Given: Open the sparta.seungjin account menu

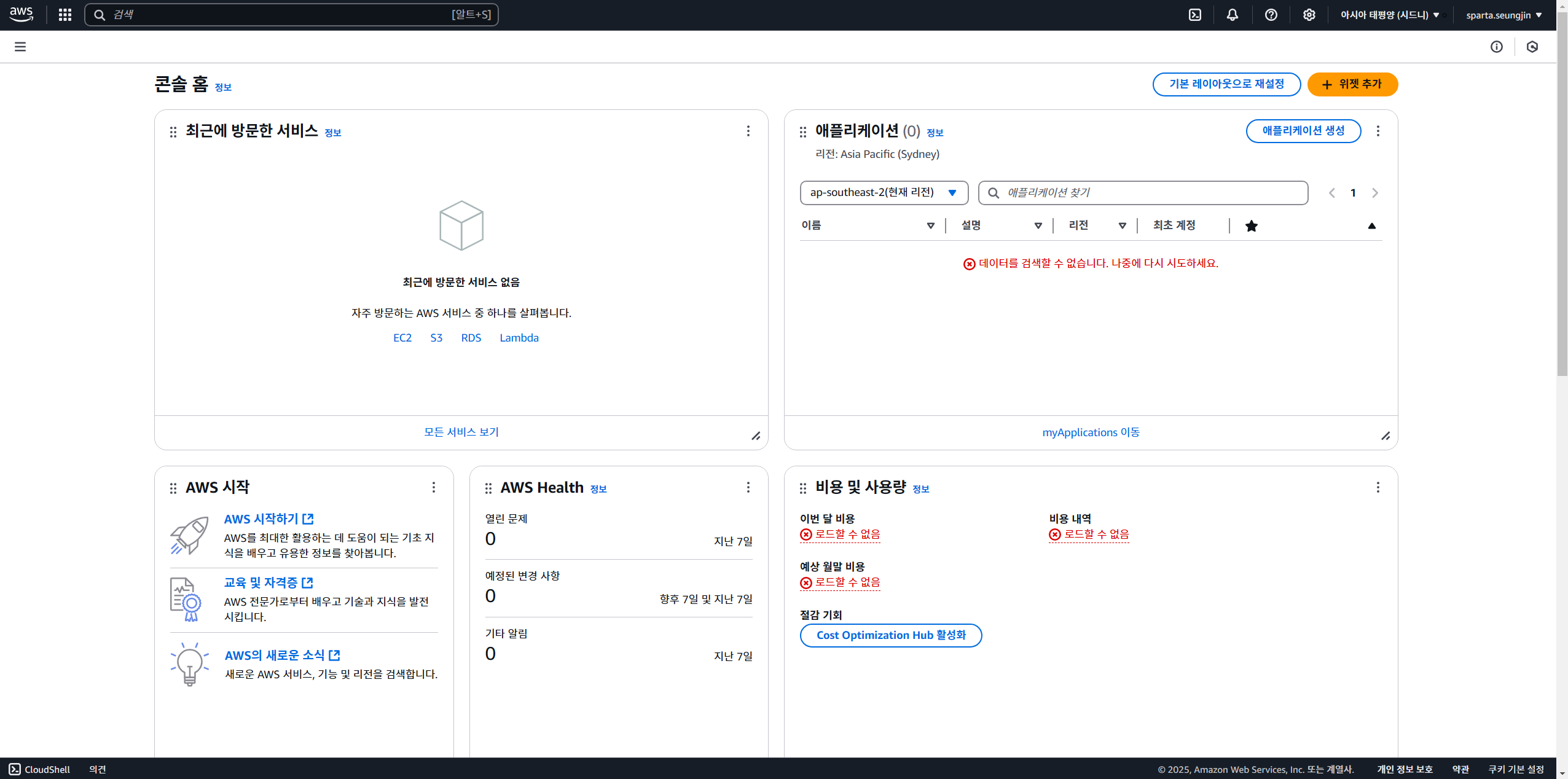Looking at the screenshot, I should (x=1503, y=15).
